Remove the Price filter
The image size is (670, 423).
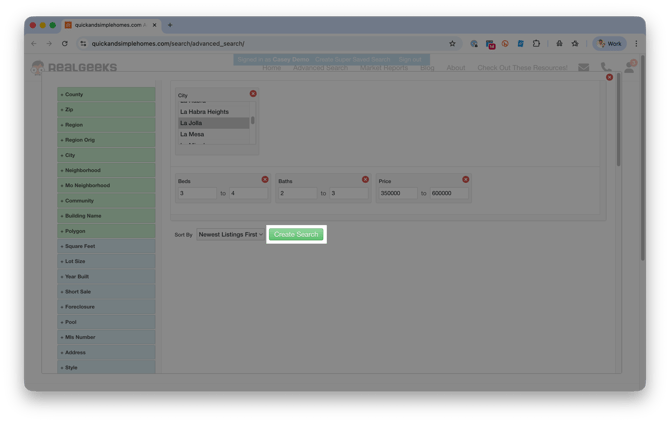(466, 179)
